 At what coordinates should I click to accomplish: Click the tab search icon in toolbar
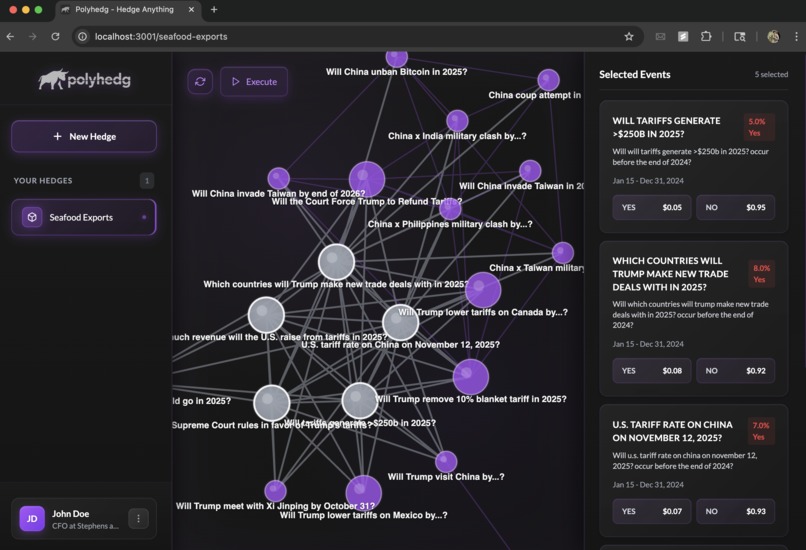740,36
